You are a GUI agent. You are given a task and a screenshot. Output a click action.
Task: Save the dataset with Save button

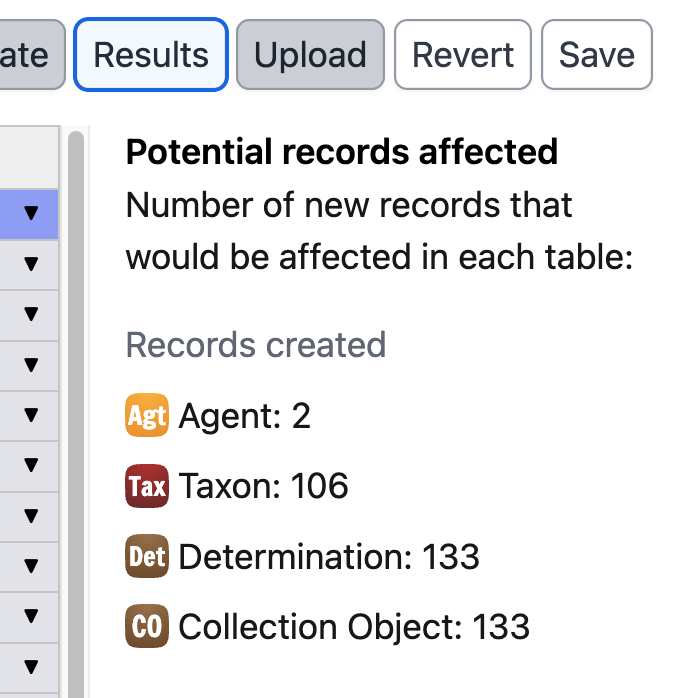596,54
